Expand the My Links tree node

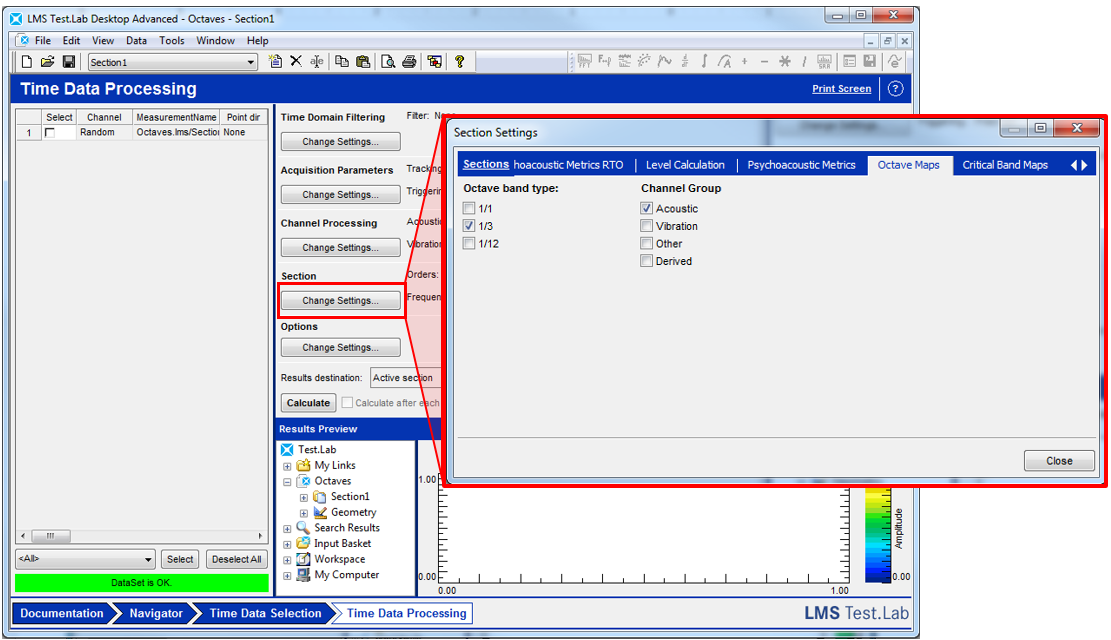287,466
